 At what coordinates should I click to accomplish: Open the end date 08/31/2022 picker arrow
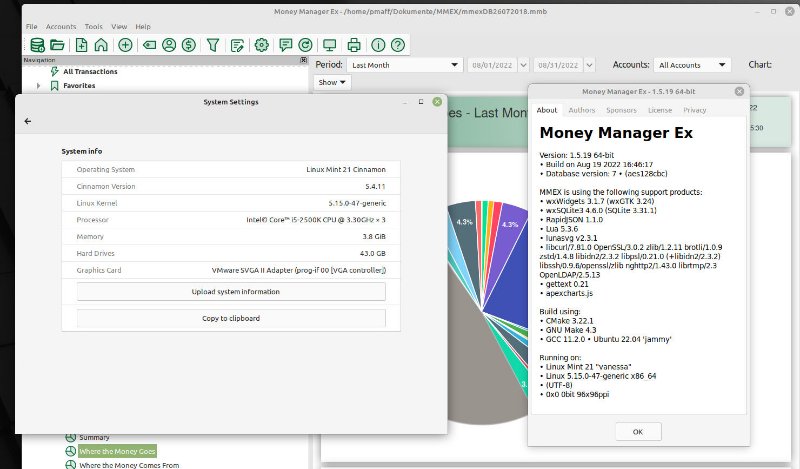point(589,65)
